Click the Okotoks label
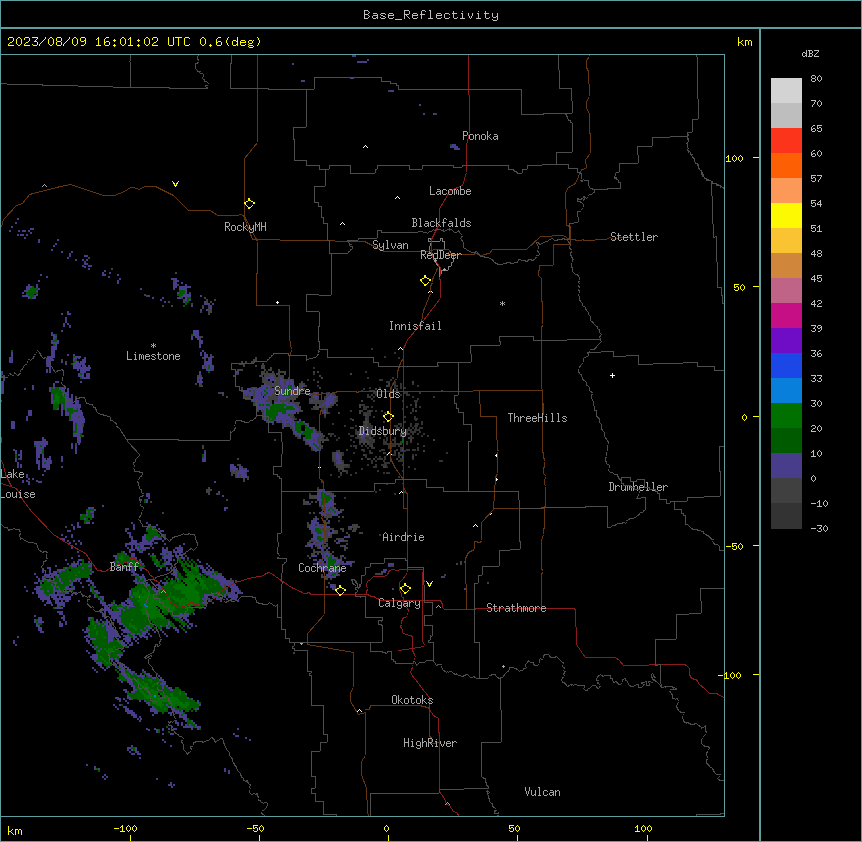The width and height of the screenshot is (862, 842). point(412,700)
